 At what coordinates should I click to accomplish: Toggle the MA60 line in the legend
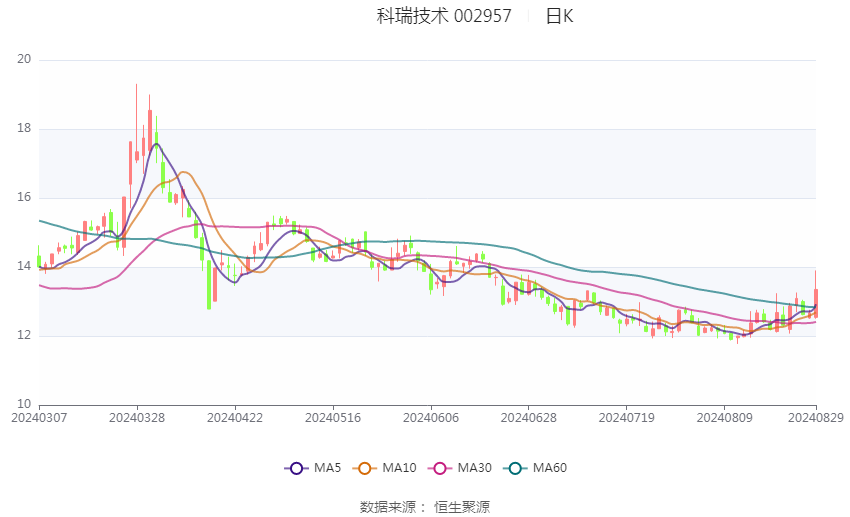point(535,468)
